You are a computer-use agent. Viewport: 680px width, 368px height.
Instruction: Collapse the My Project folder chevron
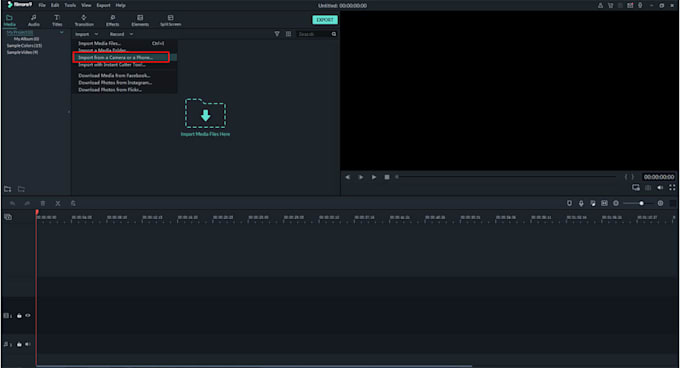(x=62, y=33)
